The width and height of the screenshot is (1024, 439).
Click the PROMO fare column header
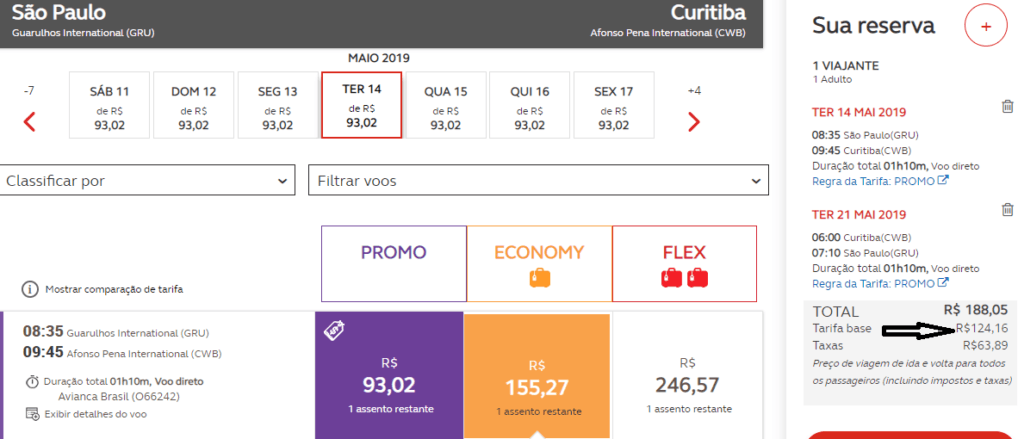coord(394,263)
